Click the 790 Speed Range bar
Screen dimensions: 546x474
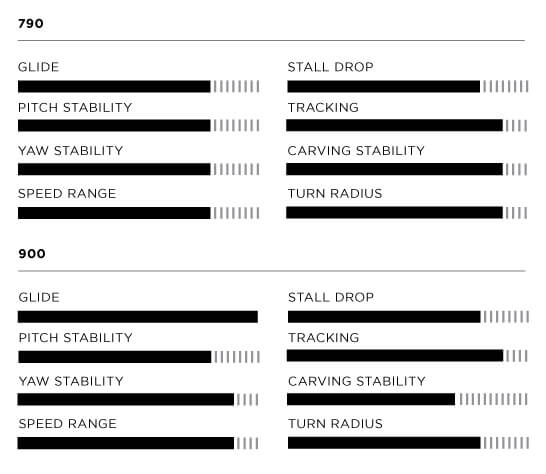139,213
